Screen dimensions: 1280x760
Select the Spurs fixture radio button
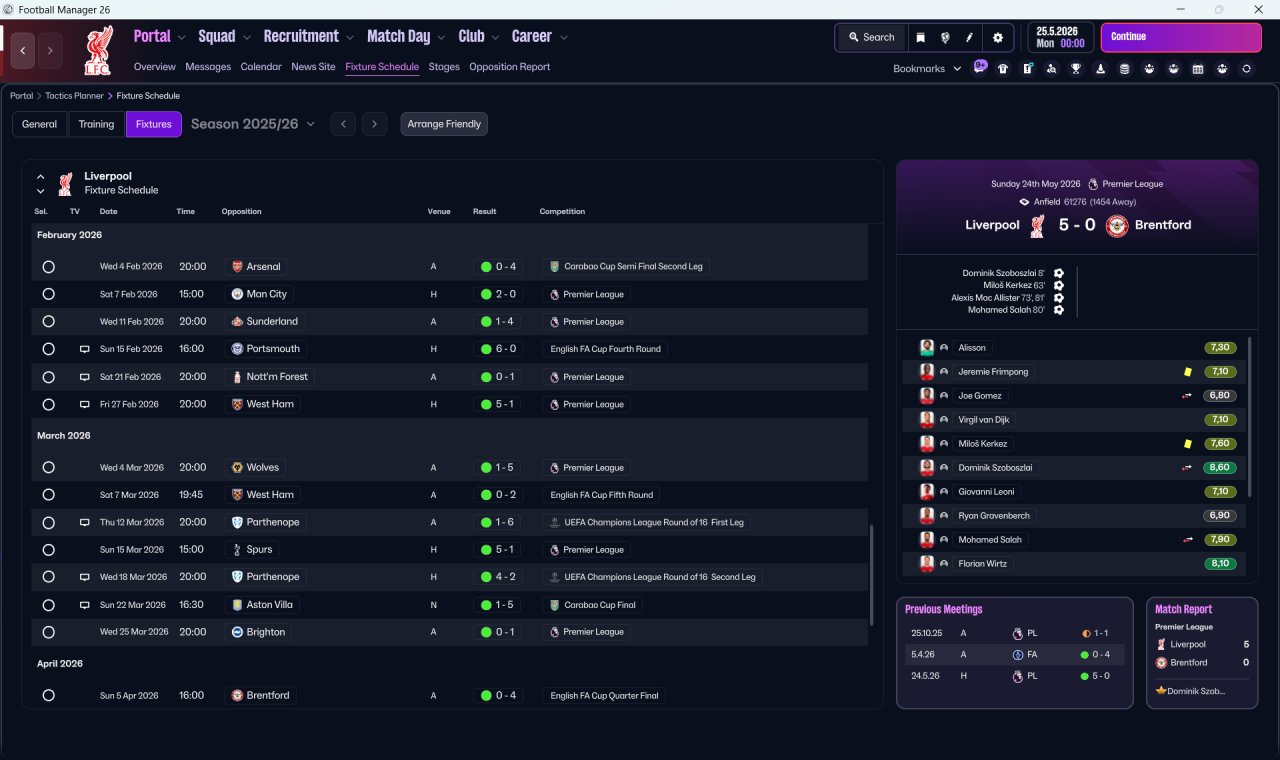[48, 550]
